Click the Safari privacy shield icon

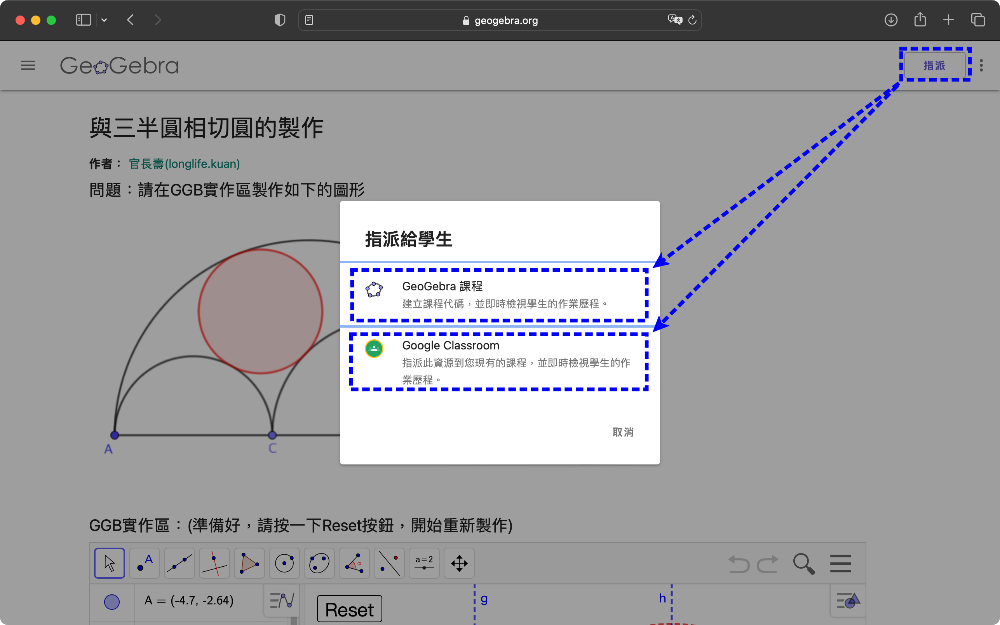pos(279,20)
